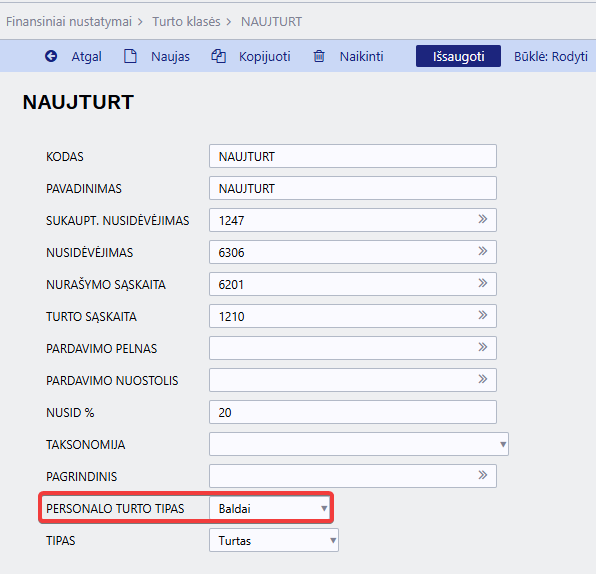Click the Išsaugoti save button

coord(458,56)
